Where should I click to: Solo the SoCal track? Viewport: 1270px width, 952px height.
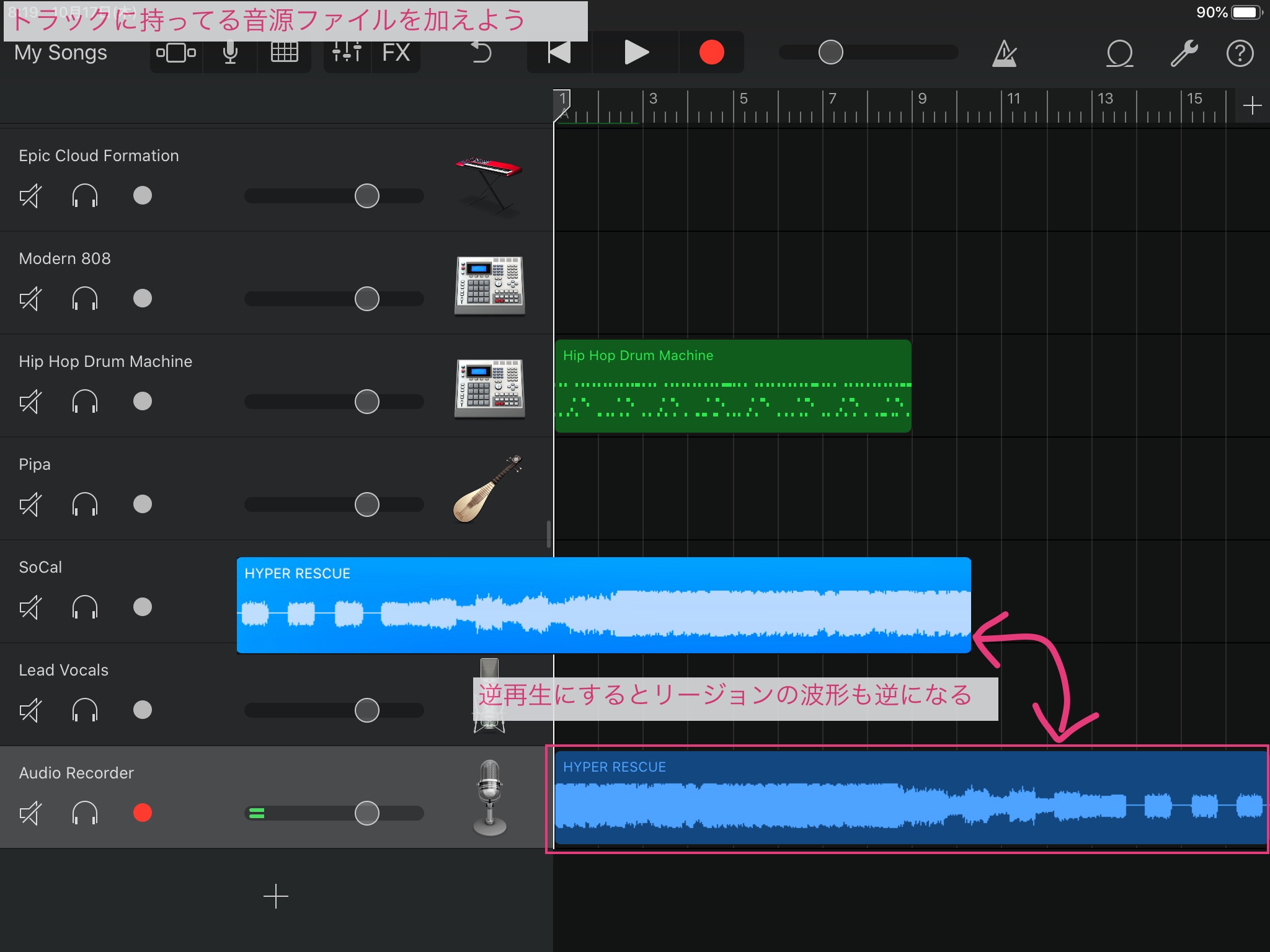click(x=85, y=607)
